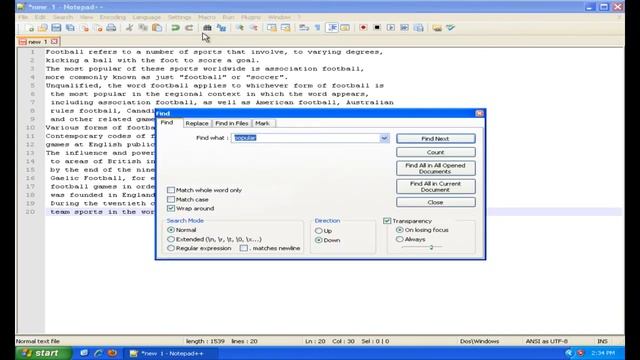This screenshot has height=360, width=640.
Task: Click 'Dos\Windows' in status bar
Action: pyautogui.click(x=479, y=341)
